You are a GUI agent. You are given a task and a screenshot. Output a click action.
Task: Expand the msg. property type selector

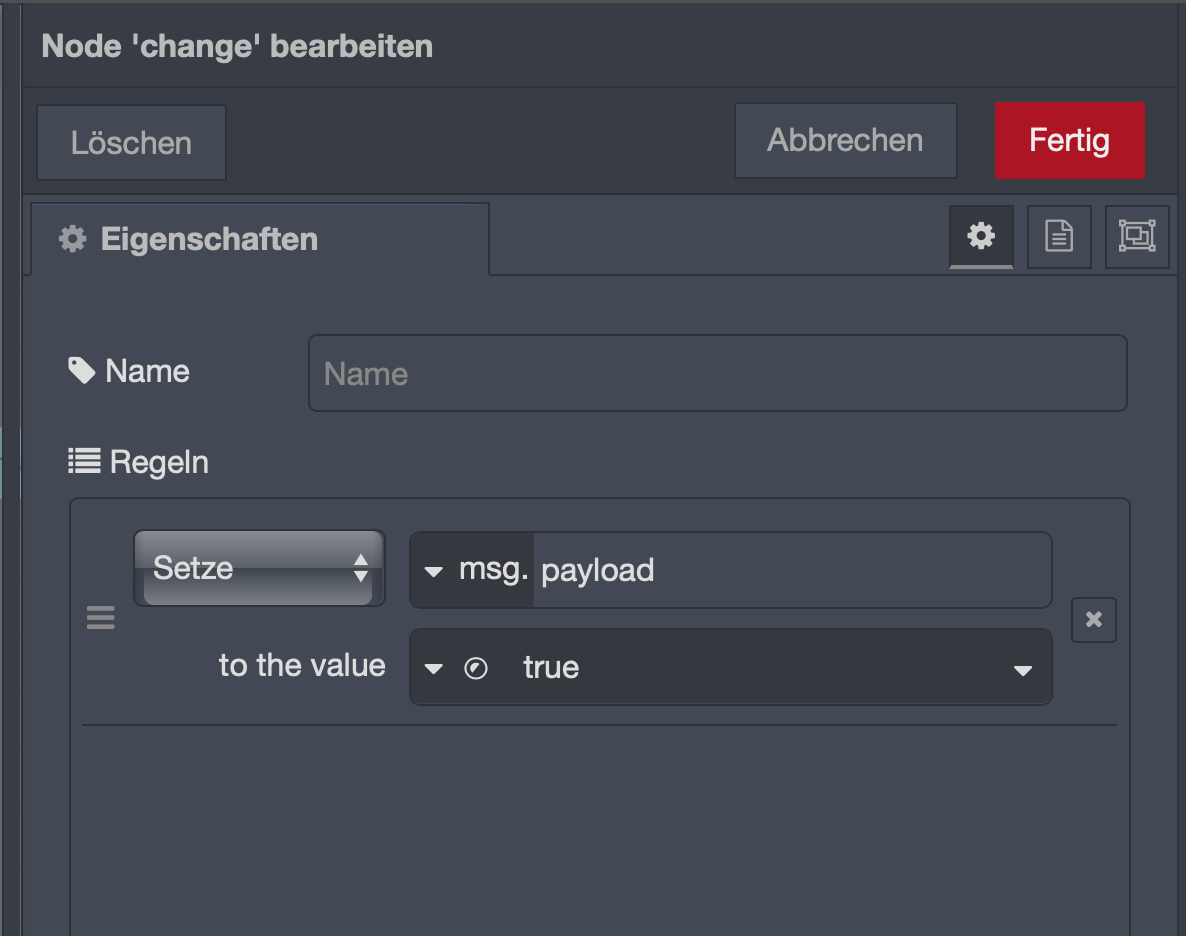point(472,570)
